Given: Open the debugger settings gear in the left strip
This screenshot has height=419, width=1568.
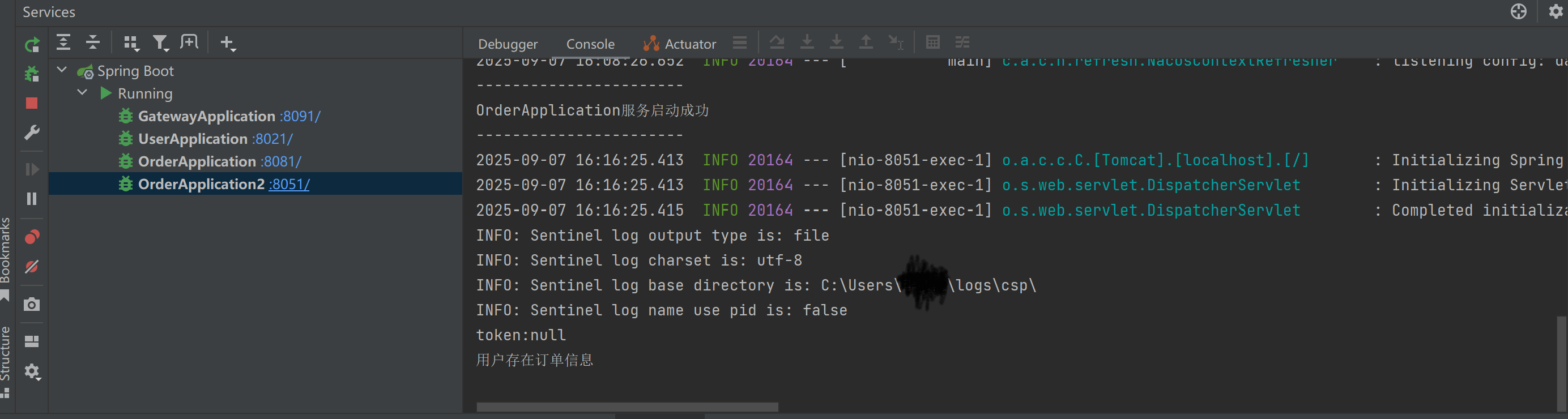Looking at the screenshot, I should [x=32, y=371].
